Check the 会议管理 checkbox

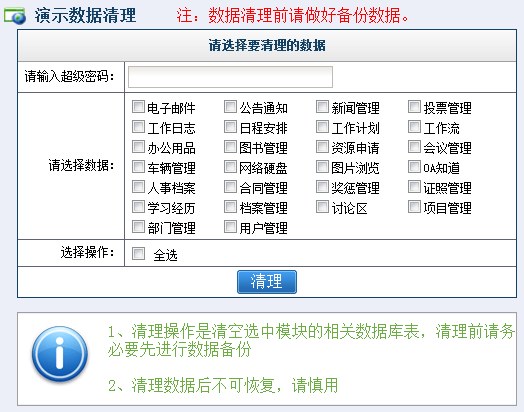tap(414, 147)
